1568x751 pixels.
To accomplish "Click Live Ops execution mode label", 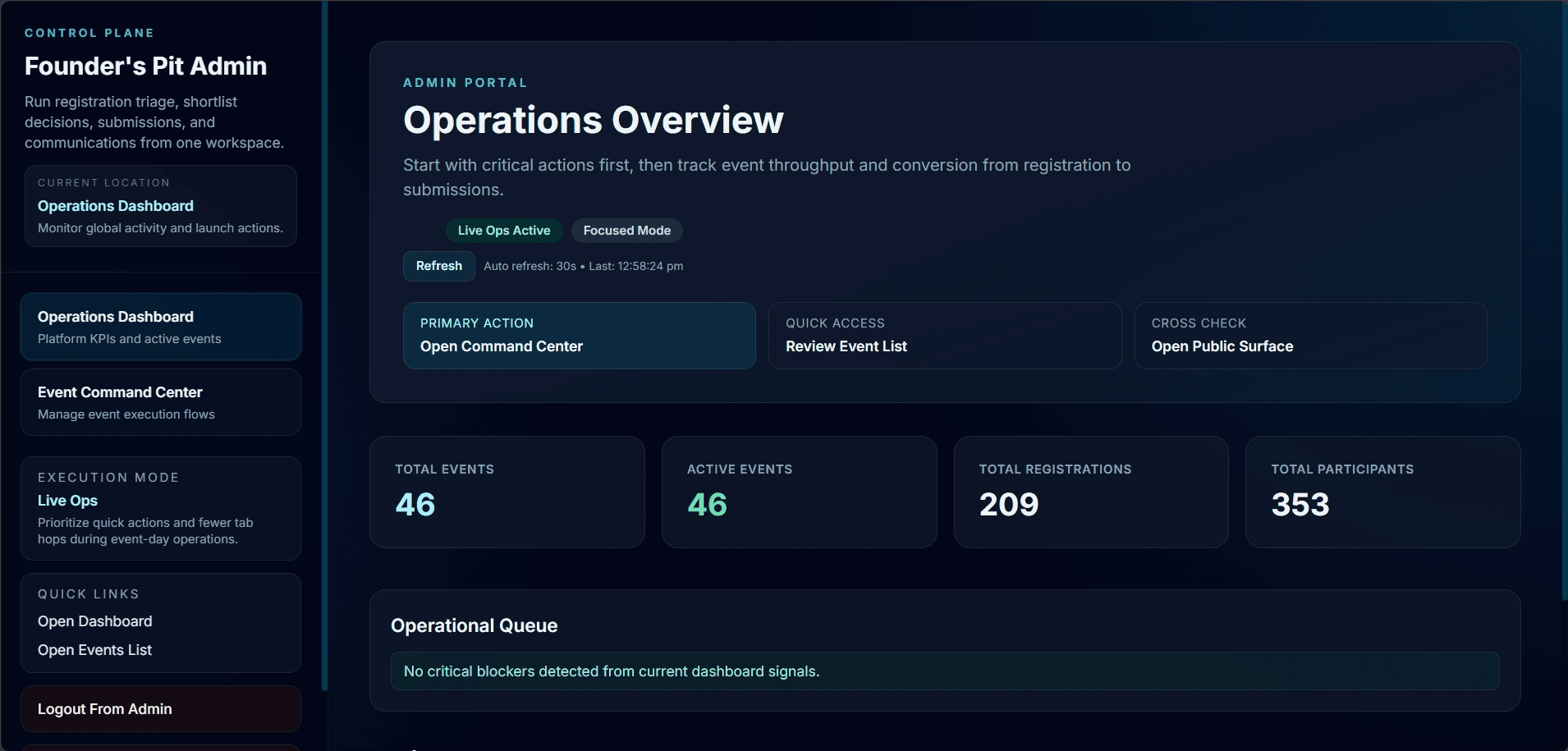I will (x=67, y=501).
